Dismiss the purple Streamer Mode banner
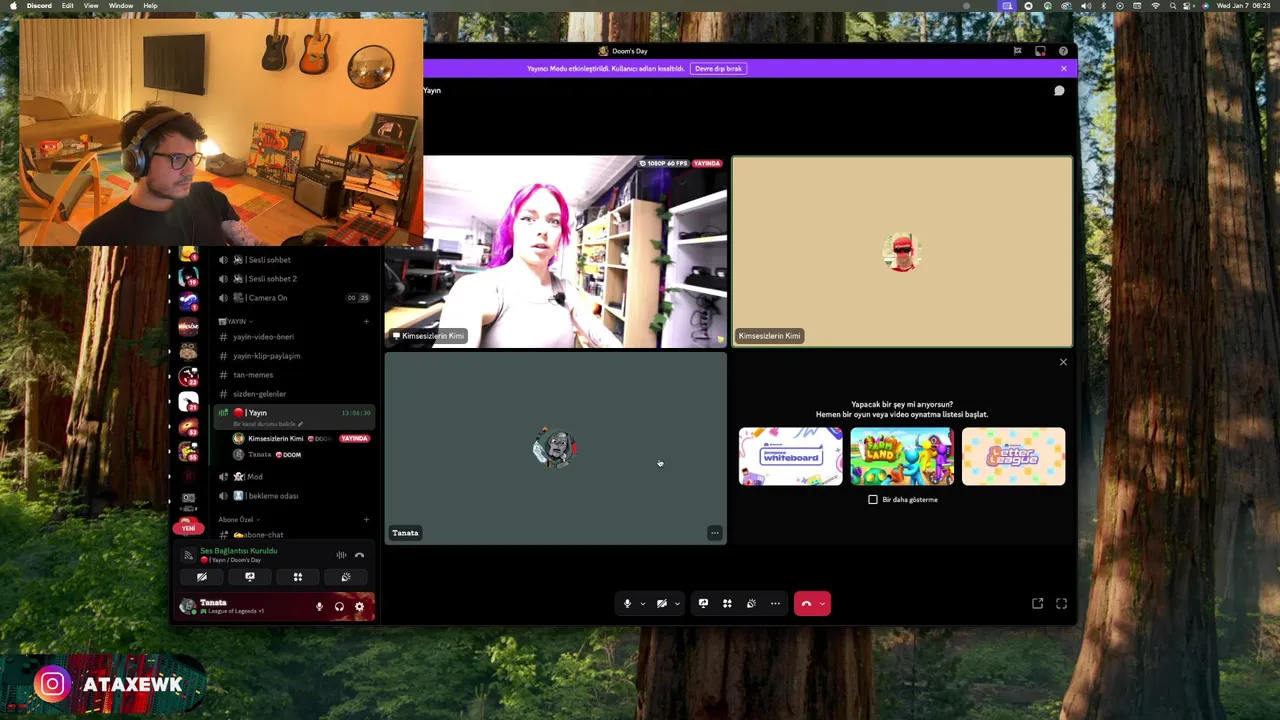 pos(1064,69)
